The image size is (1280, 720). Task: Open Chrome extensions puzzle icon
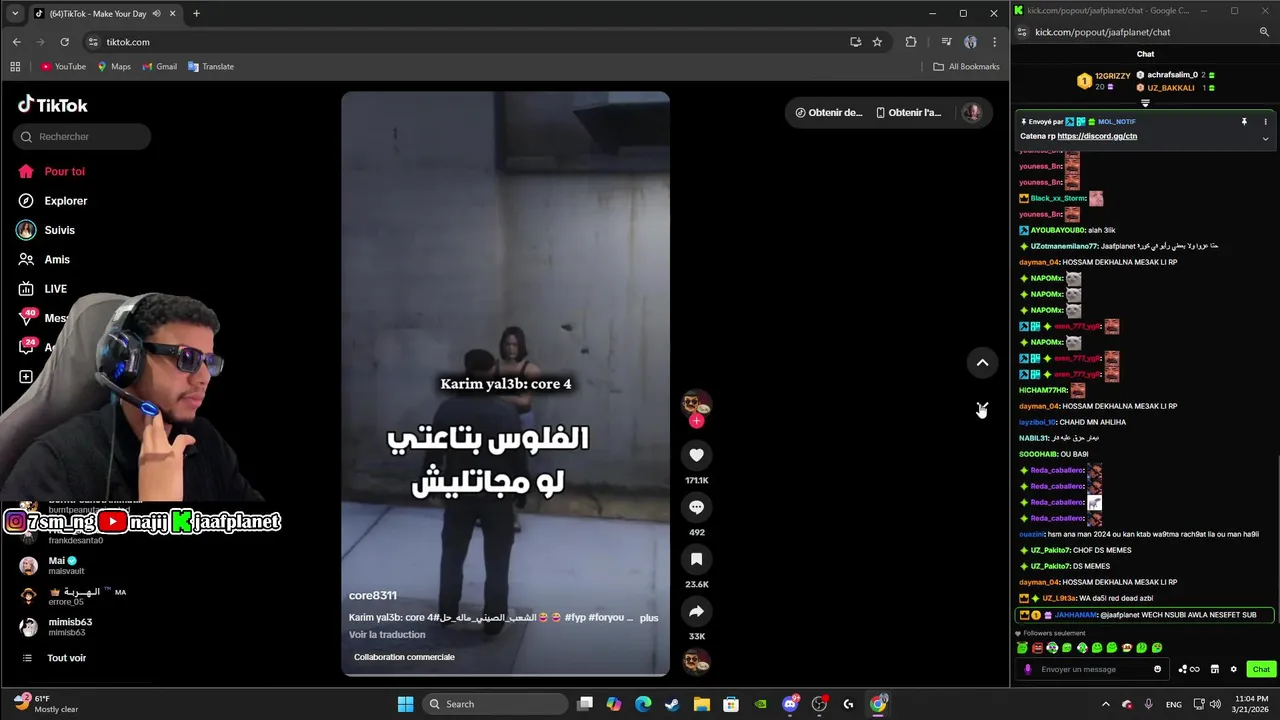click(x=910, y=42)
